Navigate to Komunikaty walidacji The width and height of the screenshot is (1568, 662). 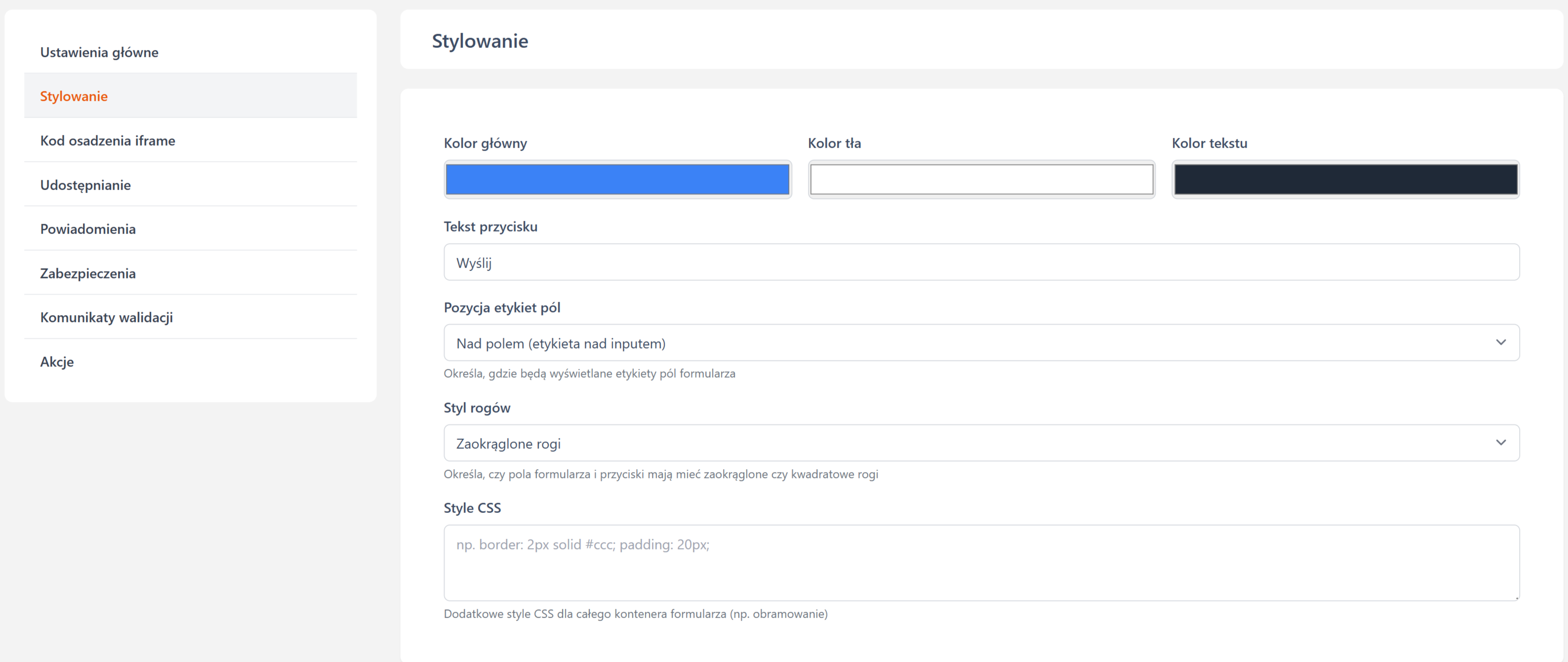point(107,317)
